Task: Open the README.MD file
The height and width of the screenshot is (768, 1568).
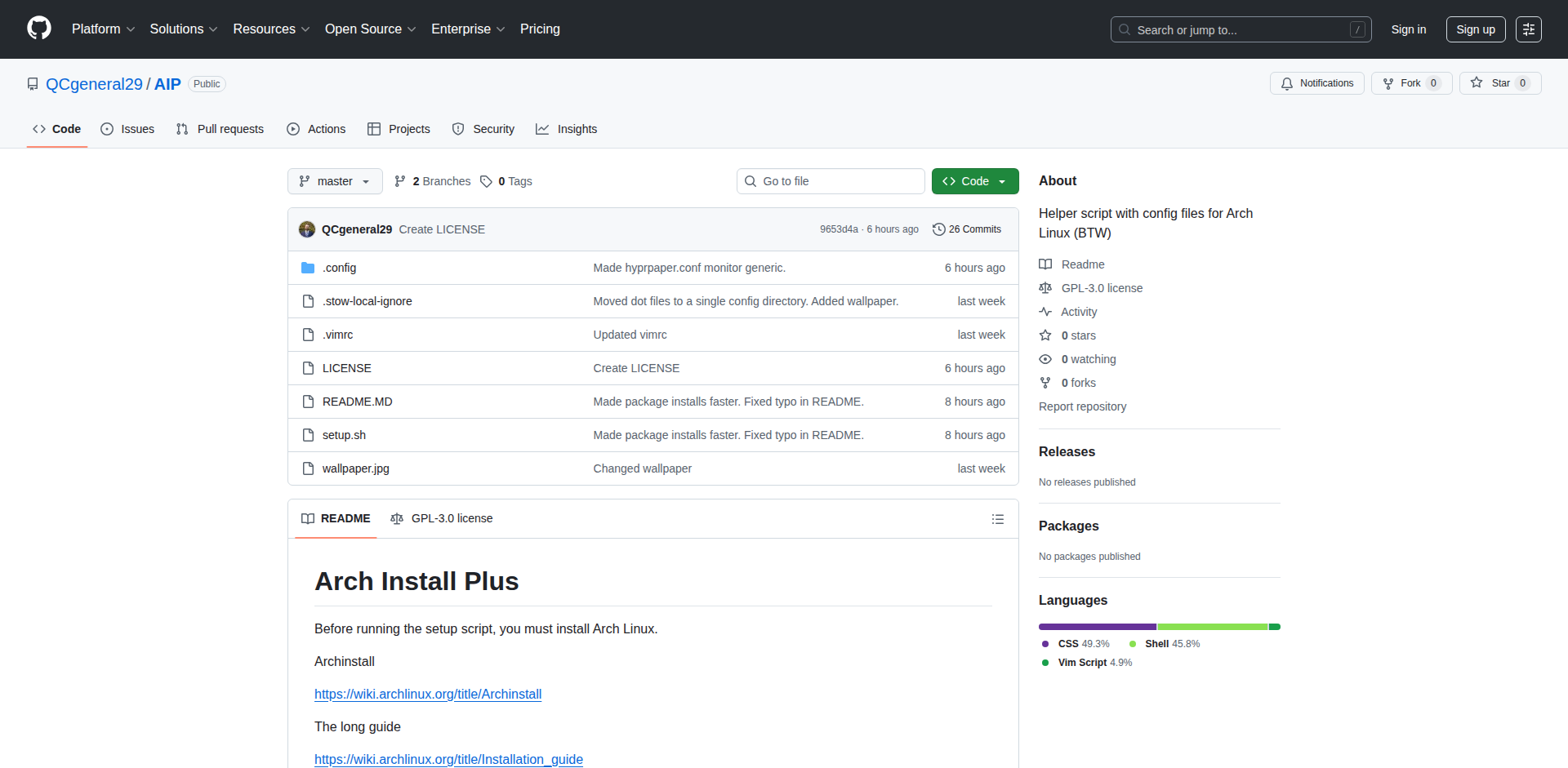Action: click(358, 402)
